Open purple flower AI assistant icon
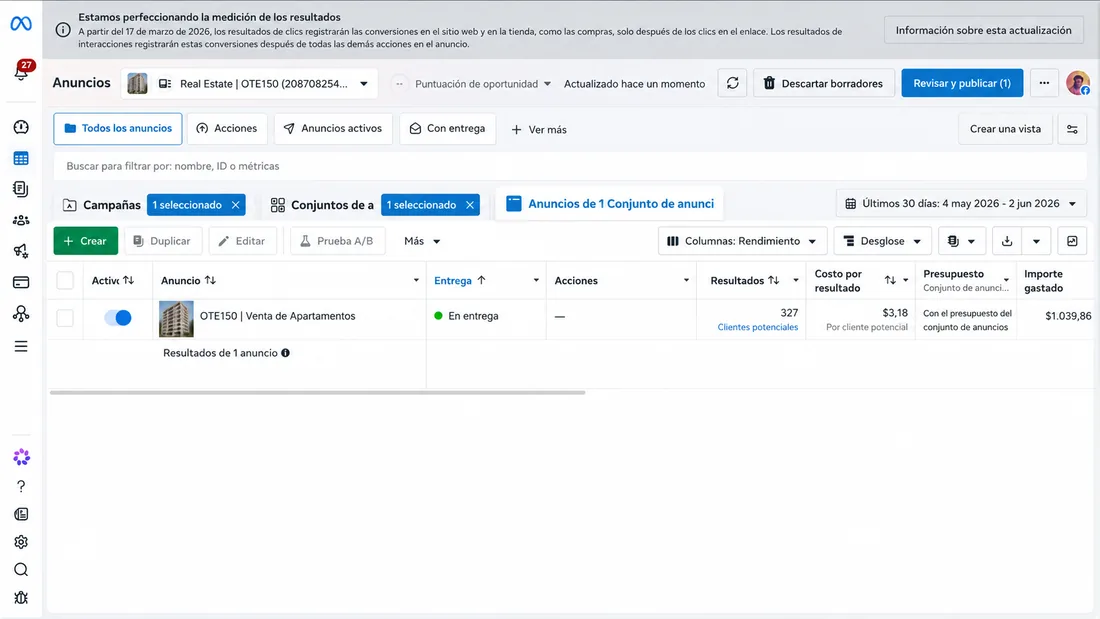Screen dimensions: 1100x619 pyautogui.click(x=21, y=457)
